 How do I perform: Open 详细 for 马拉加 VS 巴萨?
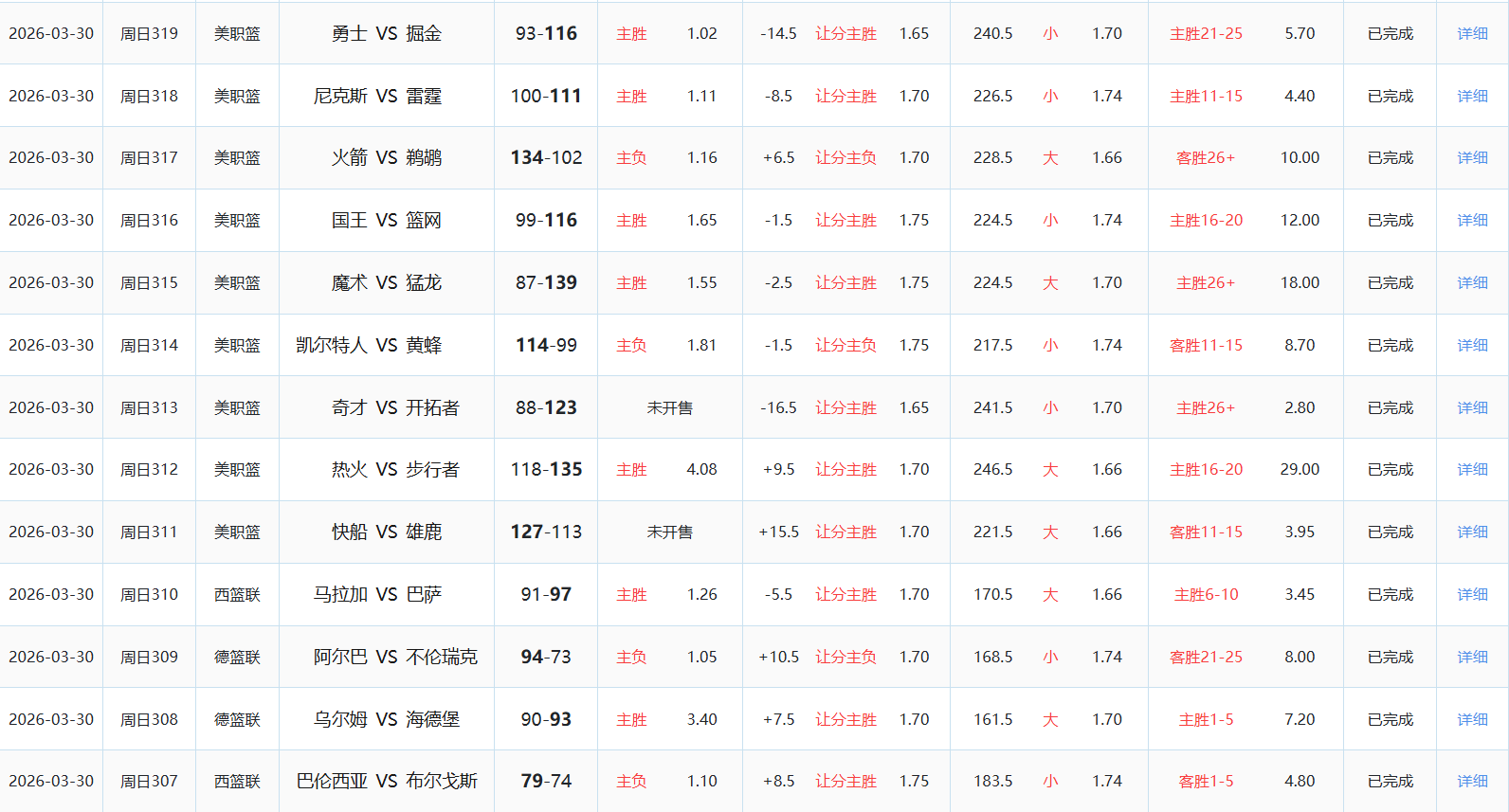[x=1472, y=594]
